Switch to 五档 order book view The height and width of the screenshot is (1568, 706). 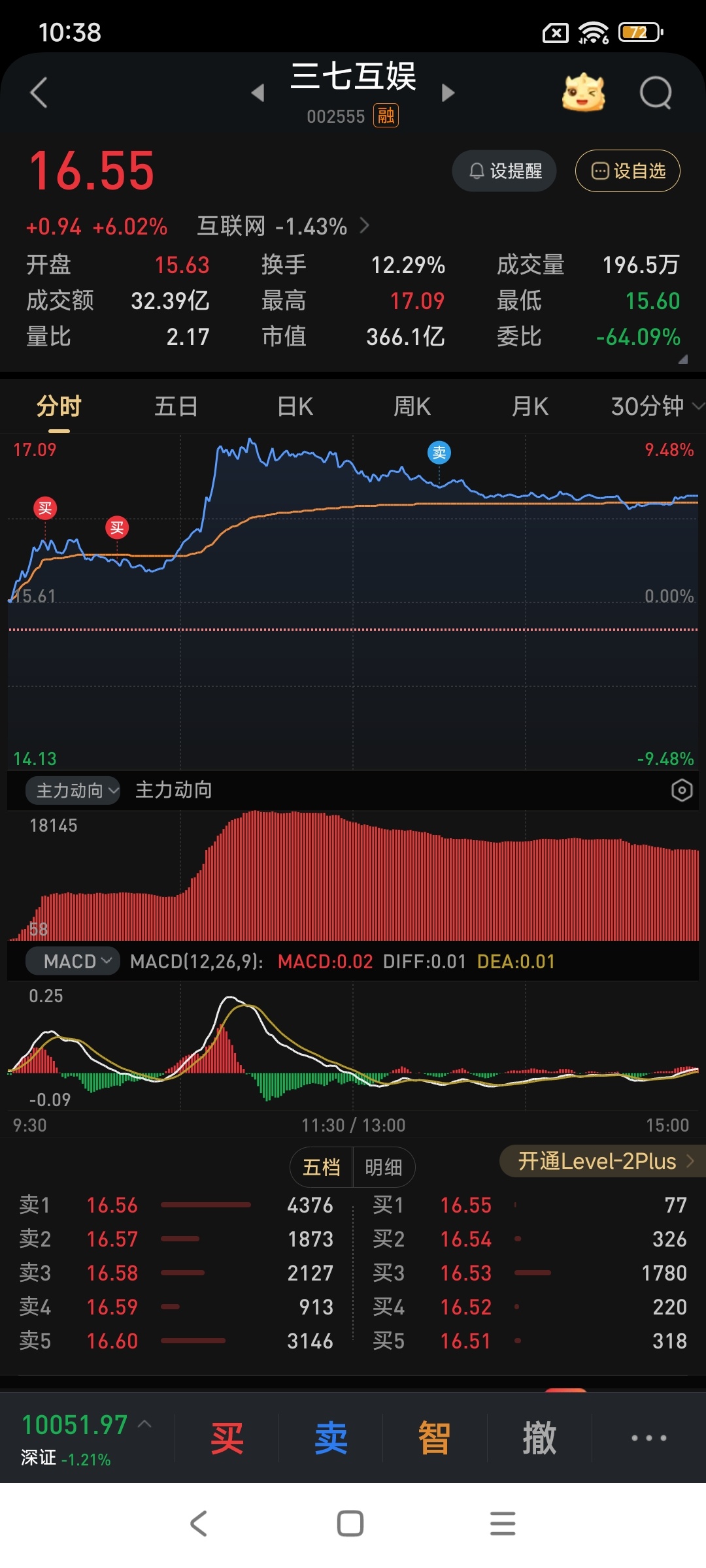point(322,1167)
